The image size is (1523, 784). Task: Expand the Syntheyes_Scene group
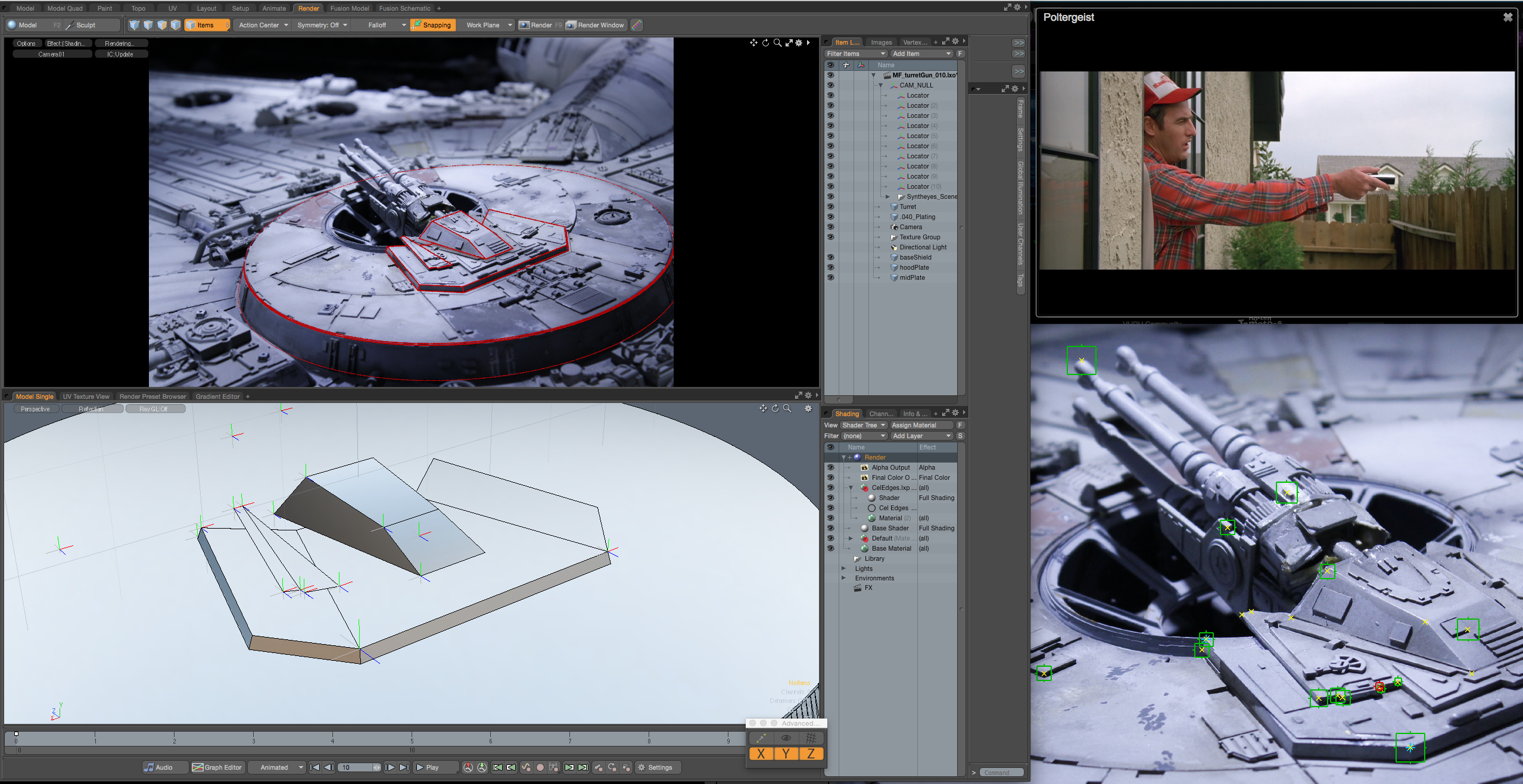[x=887, y=196]
